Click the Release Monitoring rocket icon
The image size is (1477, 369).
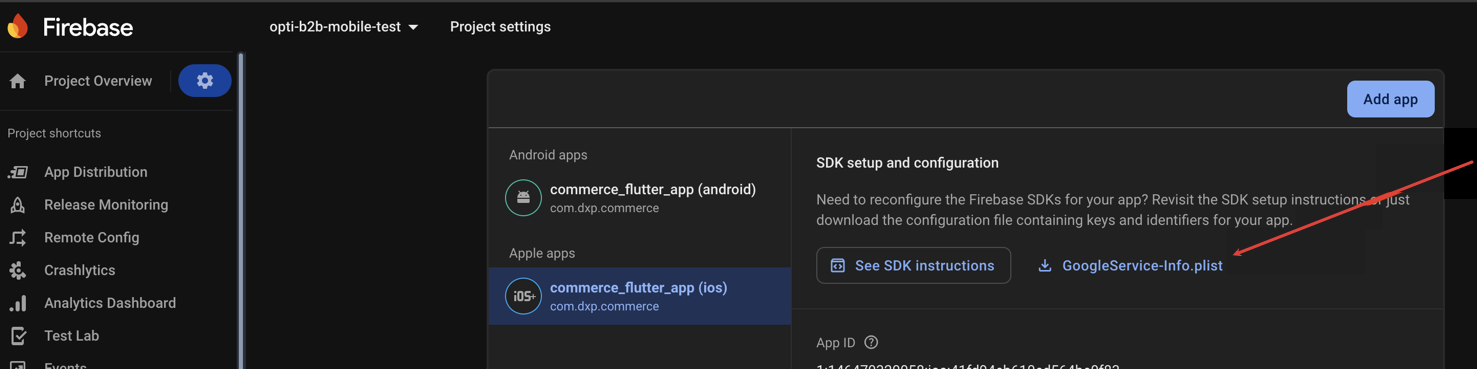(18, 205)
